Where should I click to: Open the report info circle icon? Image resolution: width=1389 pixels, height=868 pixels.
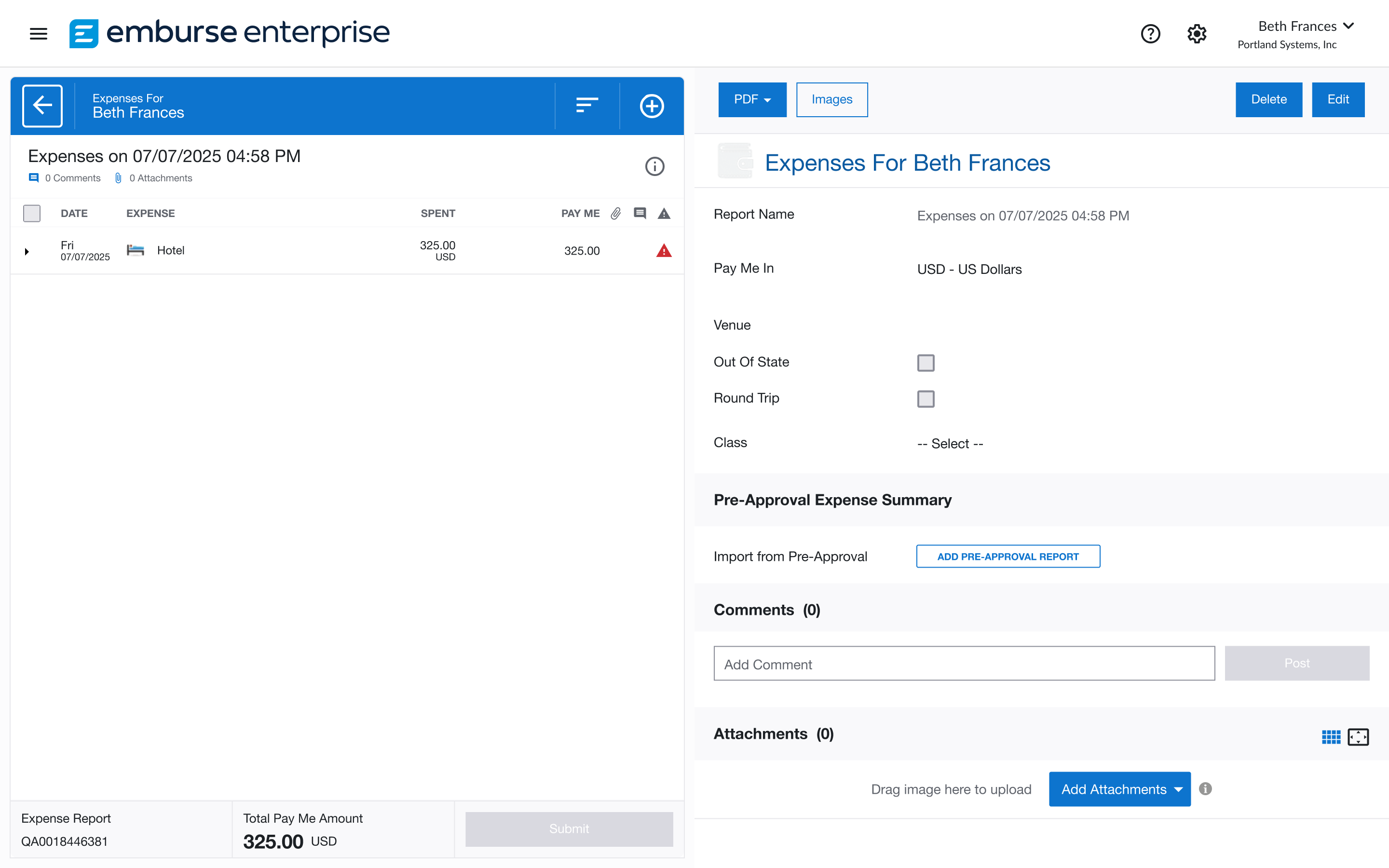click(654, 166)
